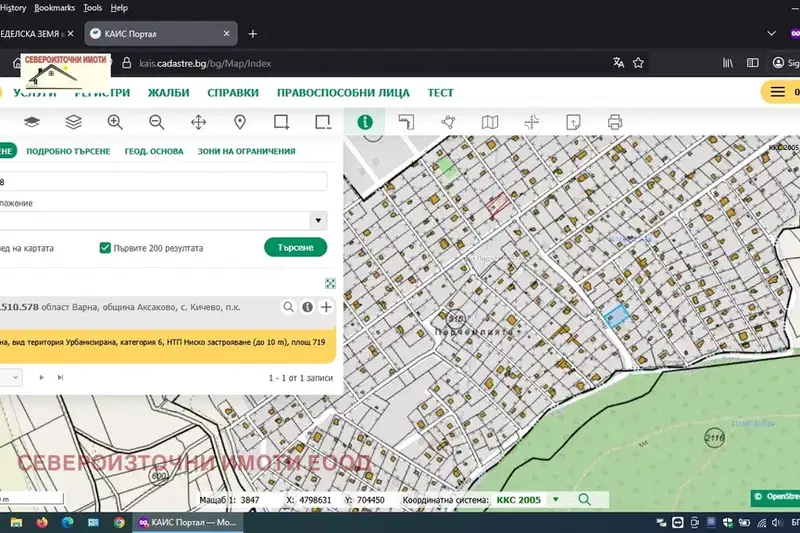
Task: Open the РЕГИСТРИ menu
Action: tap(102, 93)
